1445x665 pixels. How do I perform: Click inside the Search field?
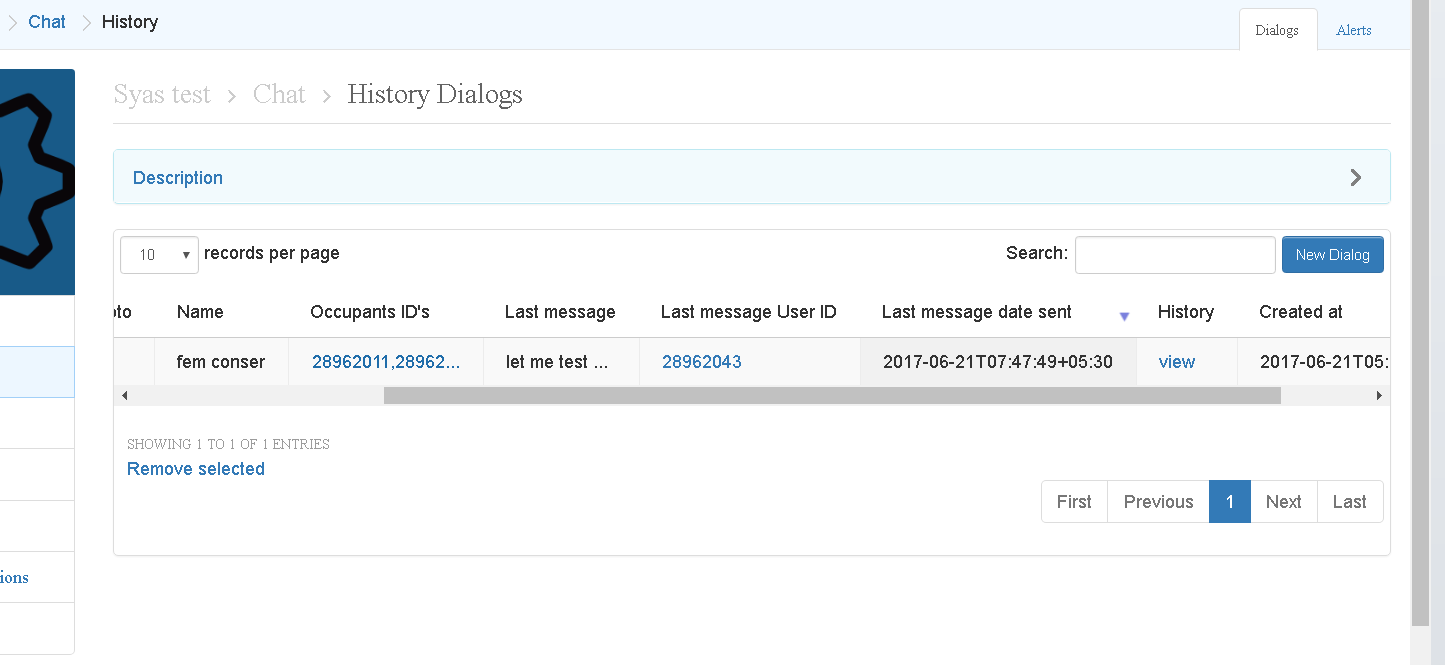click(x=1174, y=254)
